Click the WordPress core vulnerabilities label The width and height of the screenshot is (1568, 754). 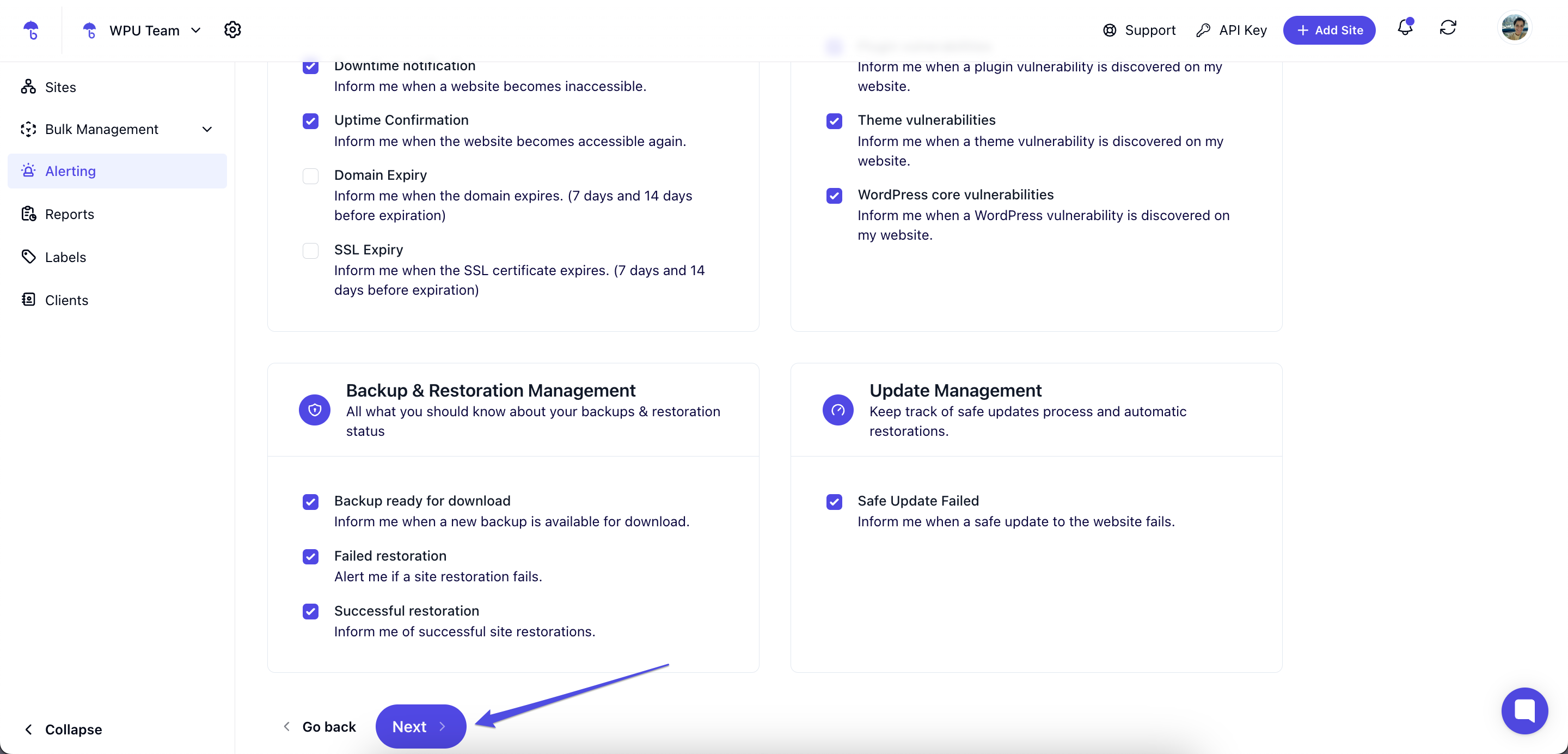[955, 194]
